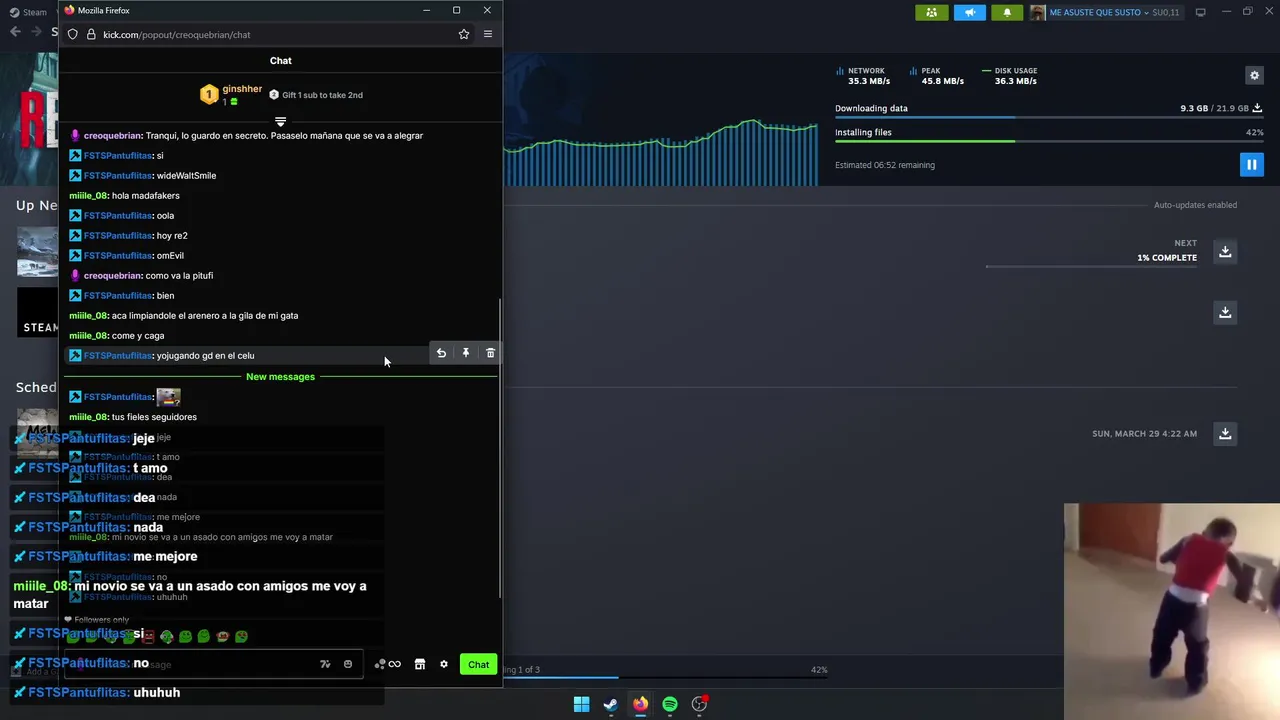
Task: Open the emoji picker in chat input
Action: pos(348,664)
